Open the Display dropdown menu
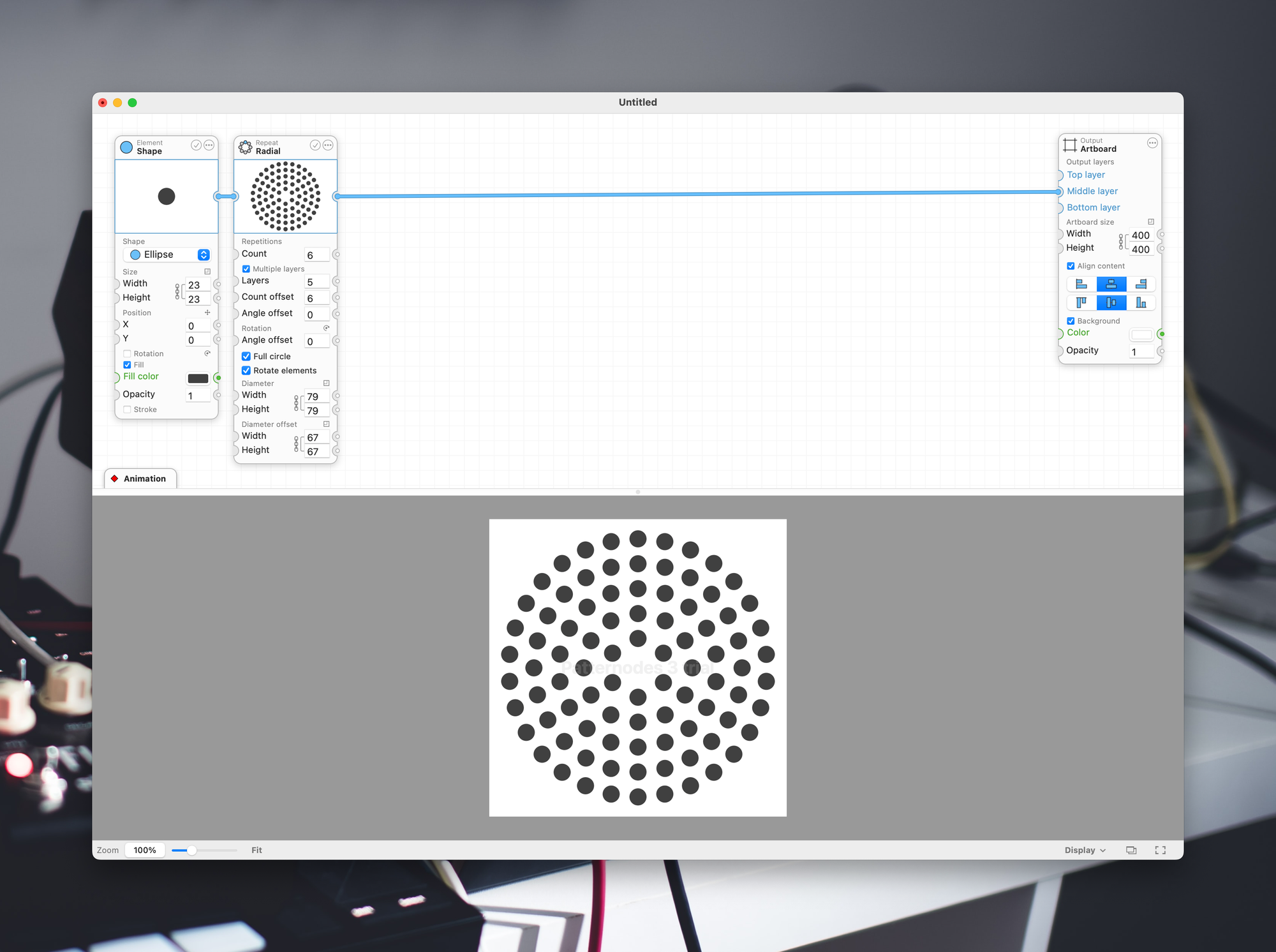1276x952 pixels. click(x=1085, y=850)
